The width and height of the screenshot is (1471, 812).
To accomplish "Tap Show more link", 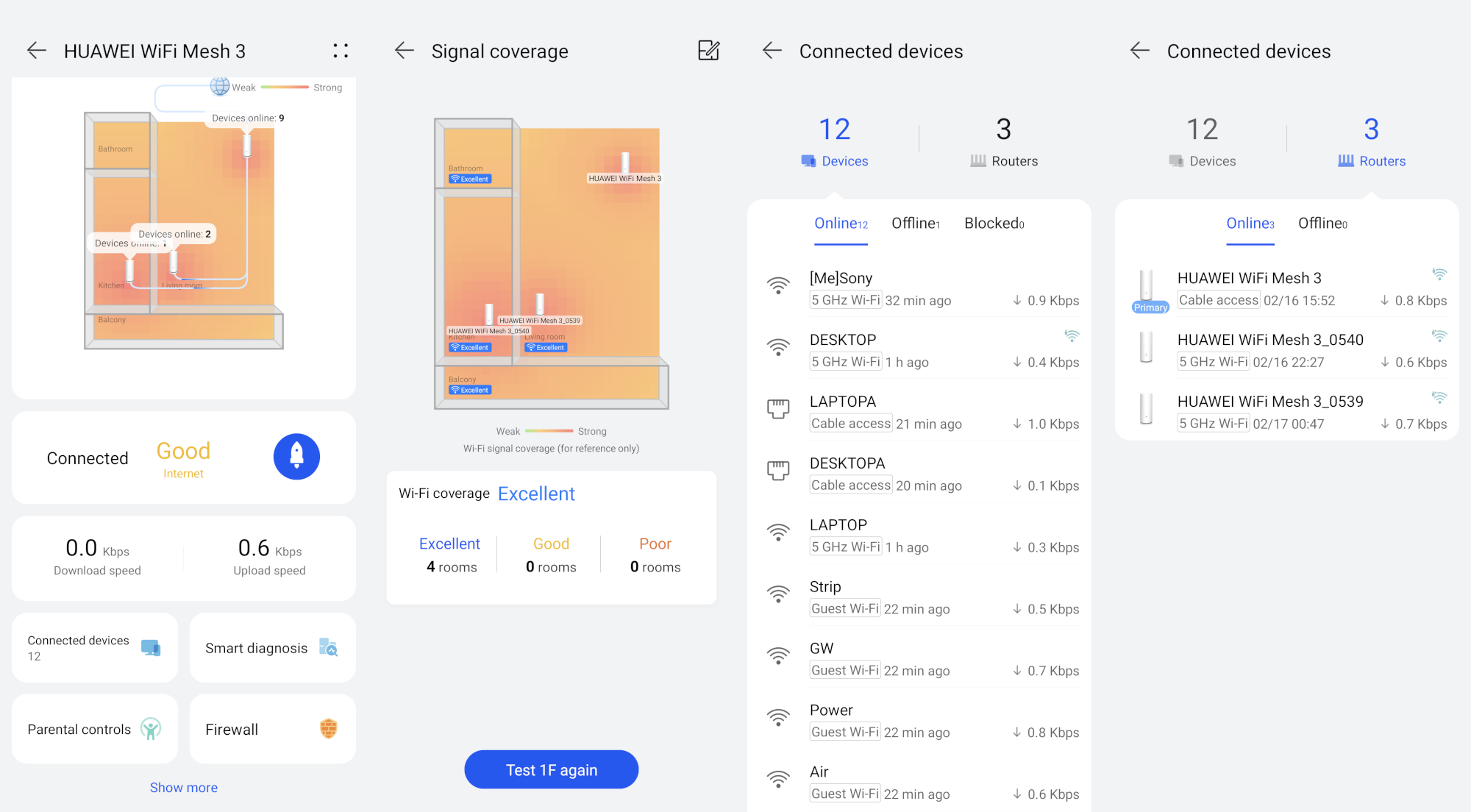I will (184, 788).
